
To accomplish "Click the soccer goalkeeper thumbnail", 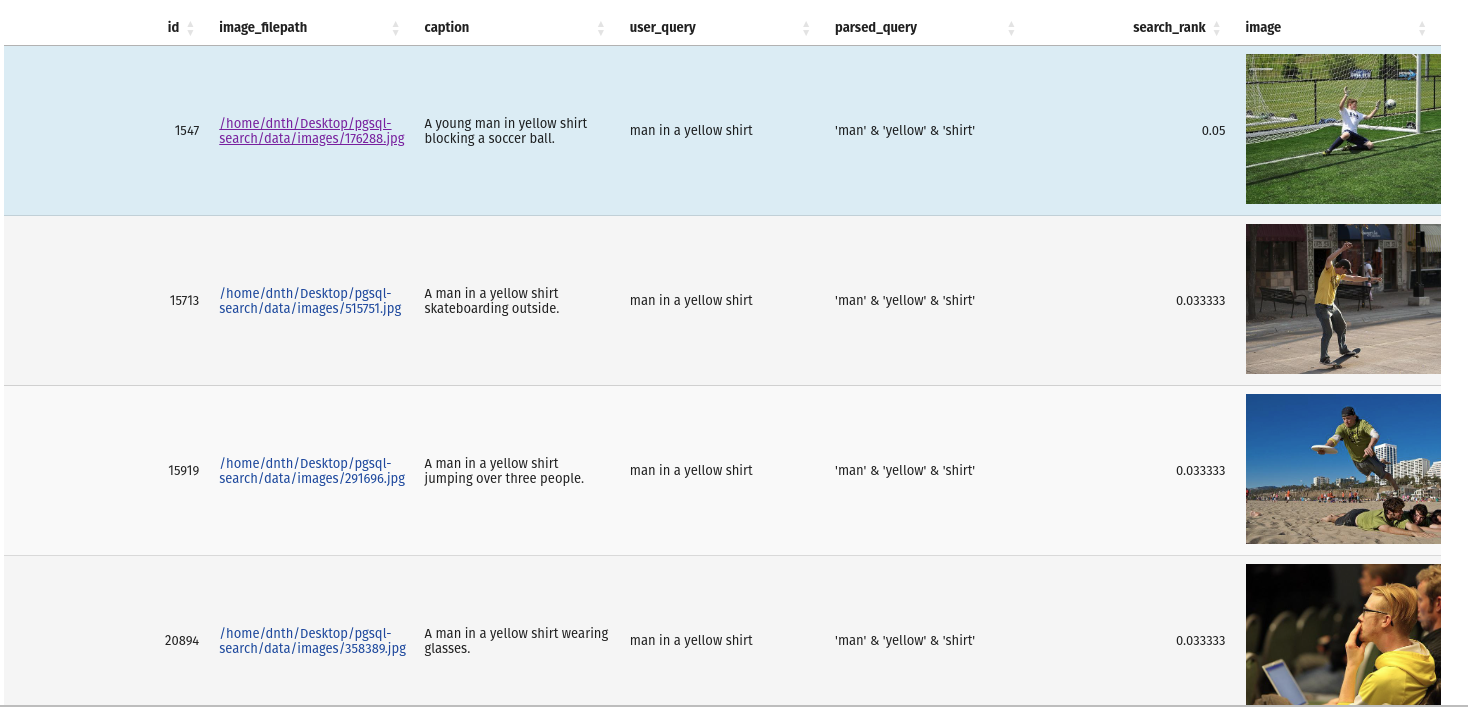I will (1342, 129).
